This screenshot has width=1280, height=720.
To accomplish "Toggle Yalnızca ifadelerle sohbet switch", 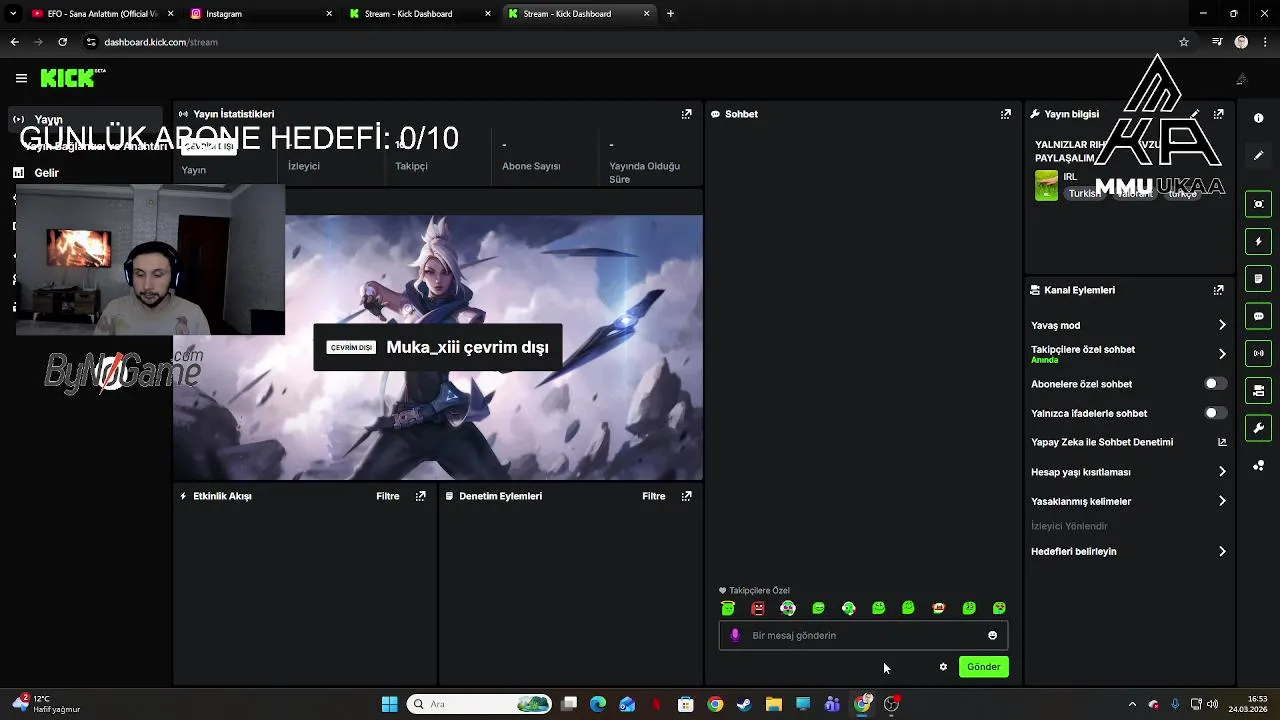I will point(1215,413).
